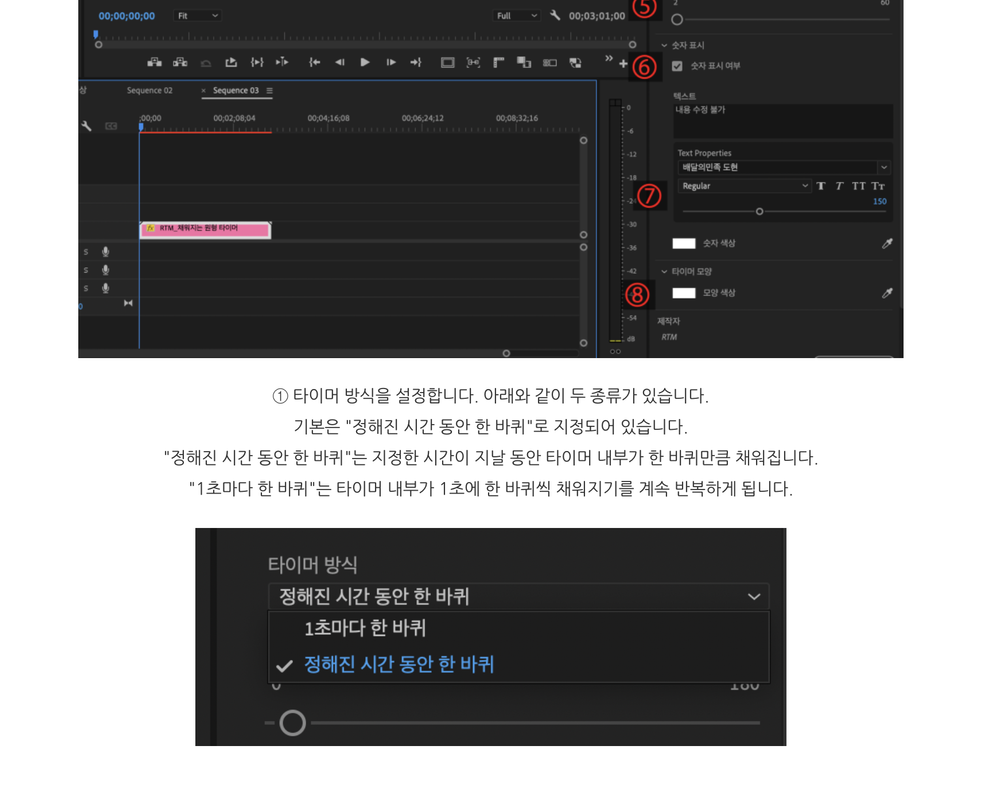This screenshot has width=991, height=800.
Task: Click the slider handle above the 숫자 표시 section
Action: pos(677,20)
